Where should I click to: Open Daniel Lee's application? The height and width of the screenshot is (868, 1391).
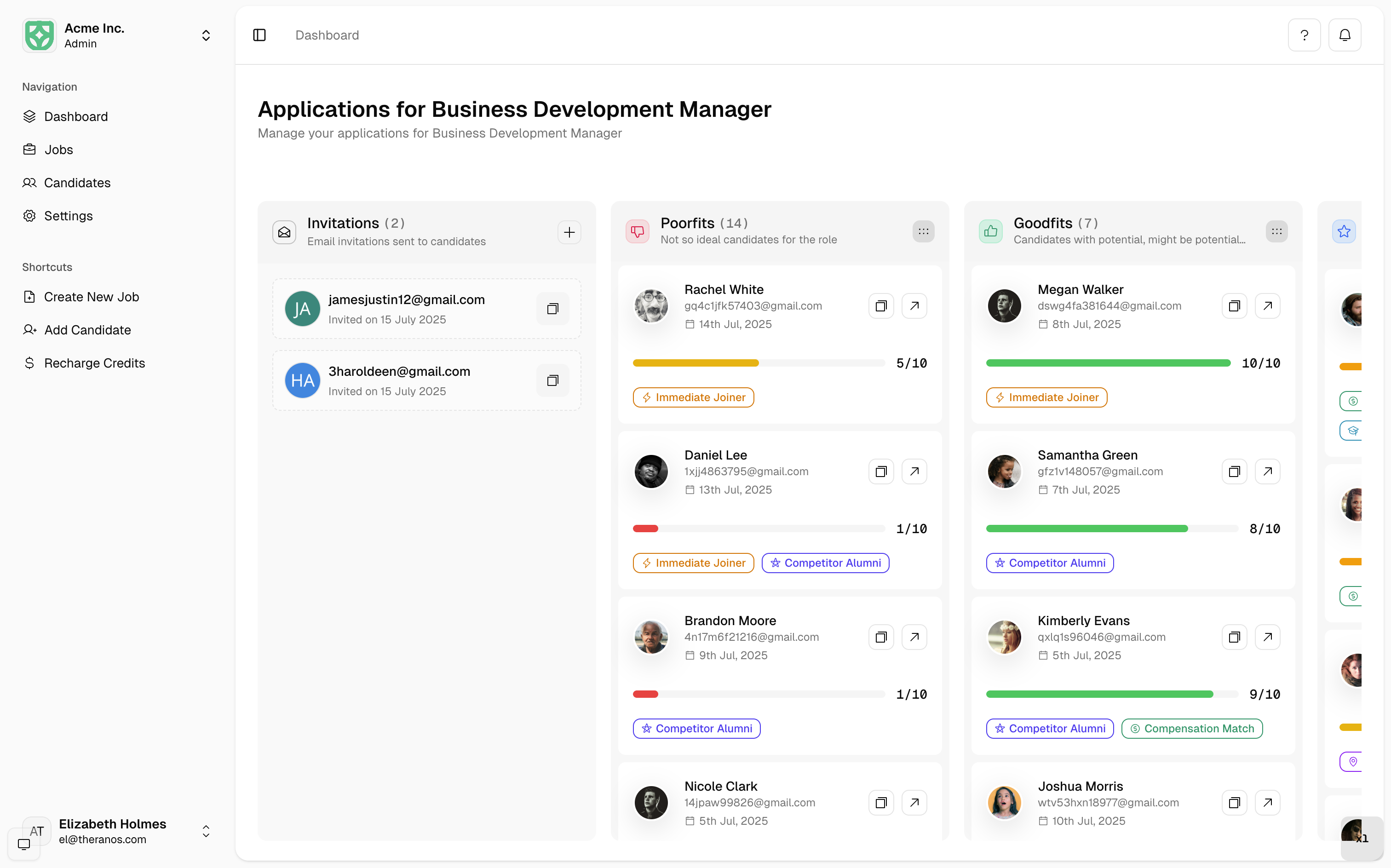click(x=914, y=471)
